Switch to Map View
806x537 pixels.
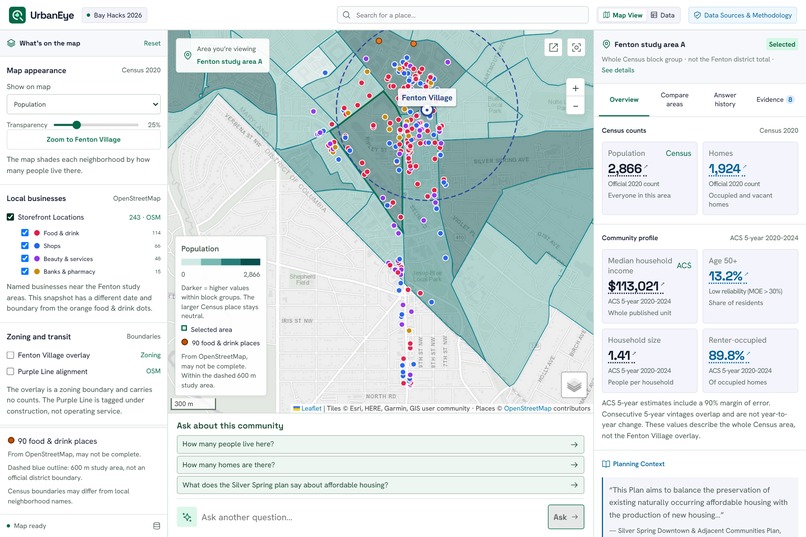[622, 15]
